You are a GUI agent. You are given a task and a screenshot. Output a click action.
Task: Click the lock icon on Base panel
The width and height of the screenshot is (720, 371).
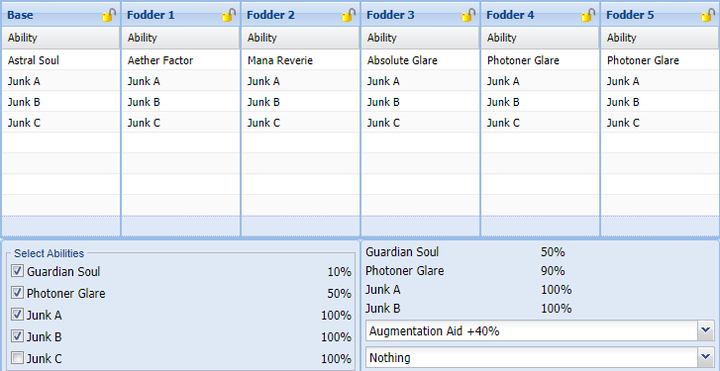(109, 15)
